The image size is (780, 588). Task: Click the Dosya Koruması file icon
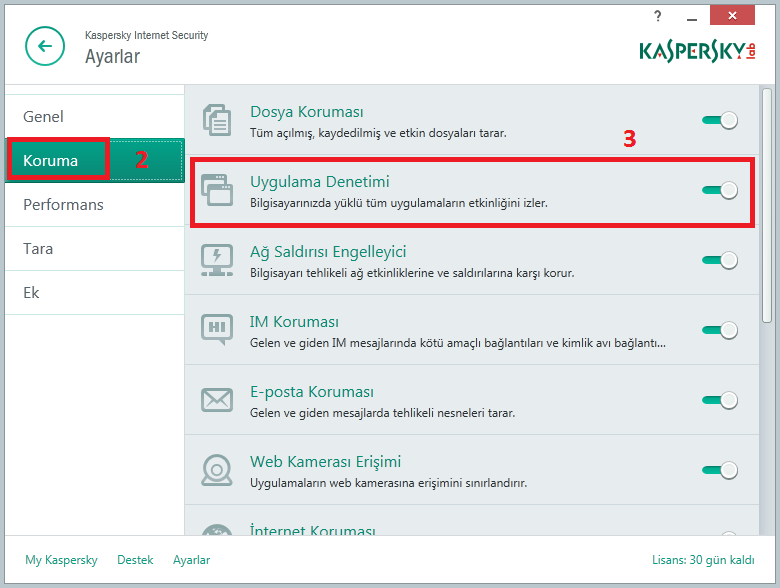(217, 120)
